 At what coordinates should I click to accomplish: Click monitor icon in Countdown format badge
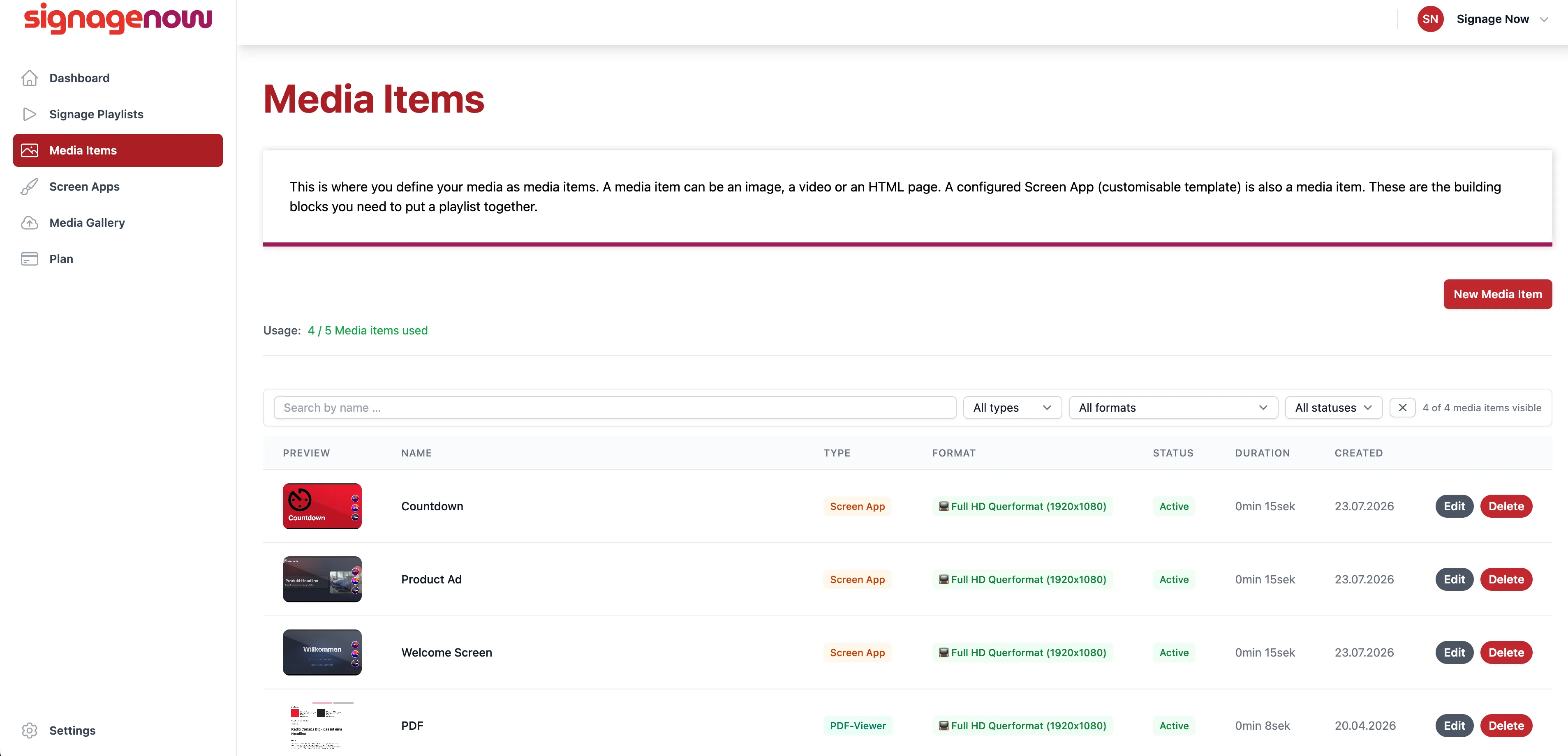(944, 506)
